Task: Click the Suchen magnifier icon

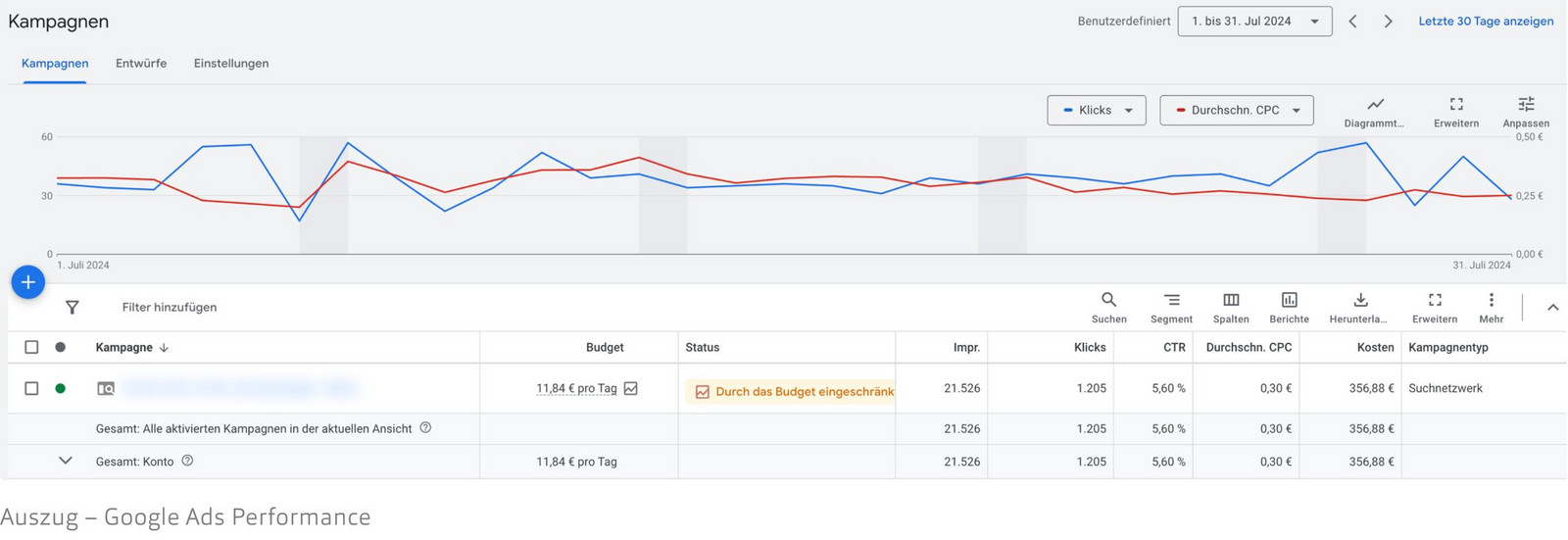Action: click(1108, 300)
